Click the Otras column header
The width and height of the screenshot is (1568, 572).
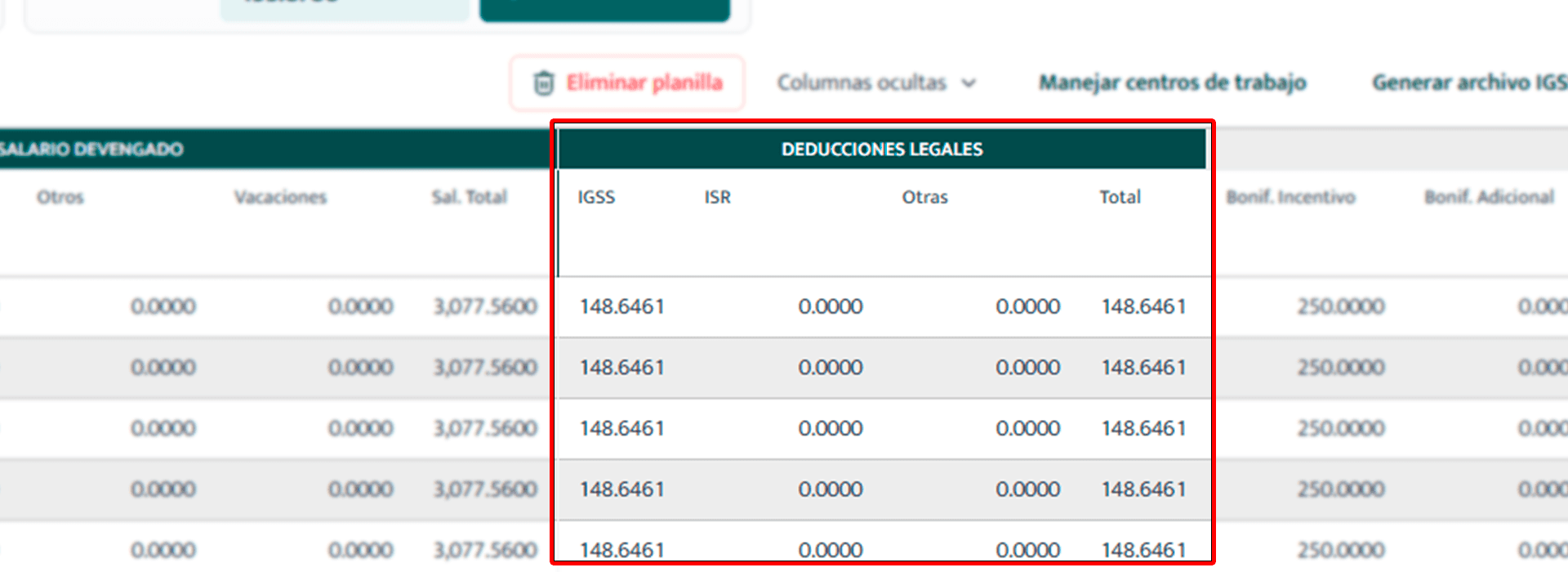(x=924, y=197)
